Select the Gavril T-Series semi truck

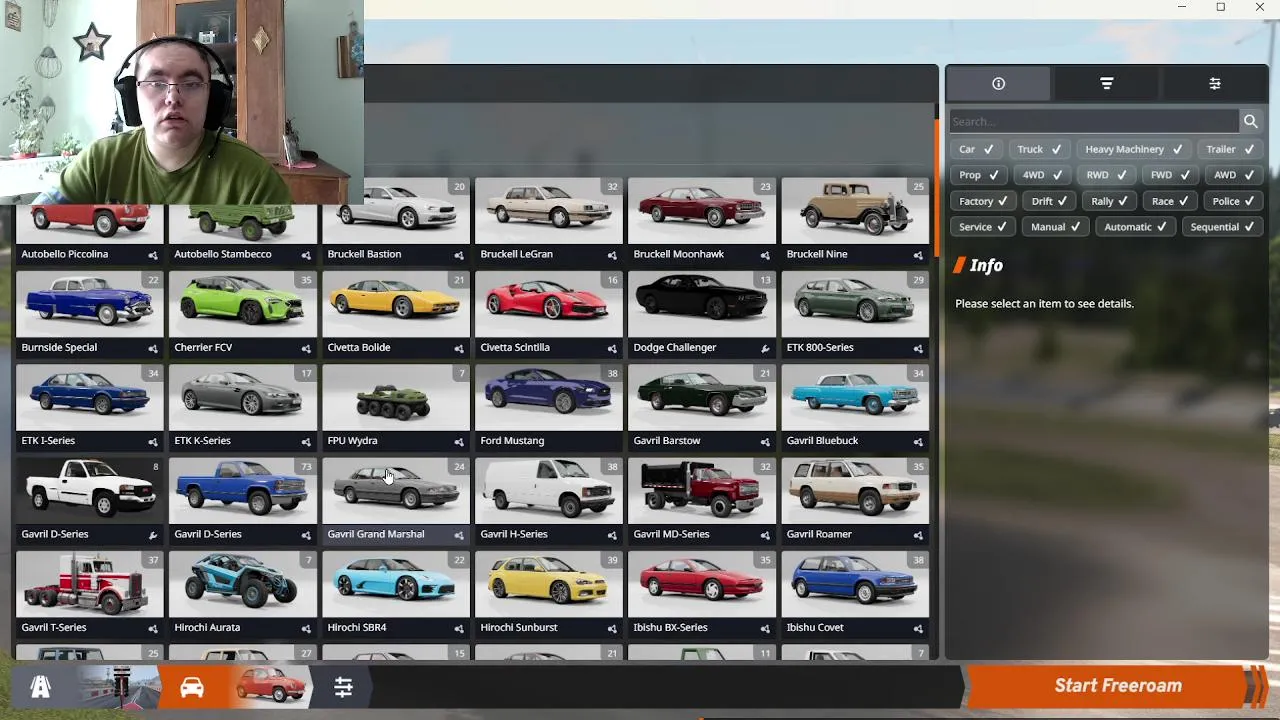[x=89, y=585]
